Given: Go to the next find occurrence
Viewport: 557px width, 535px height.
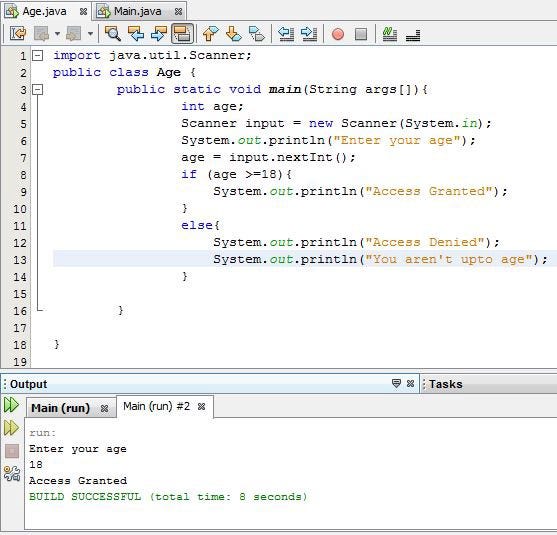Looking at the screenshot, I should tap(159, 34).
